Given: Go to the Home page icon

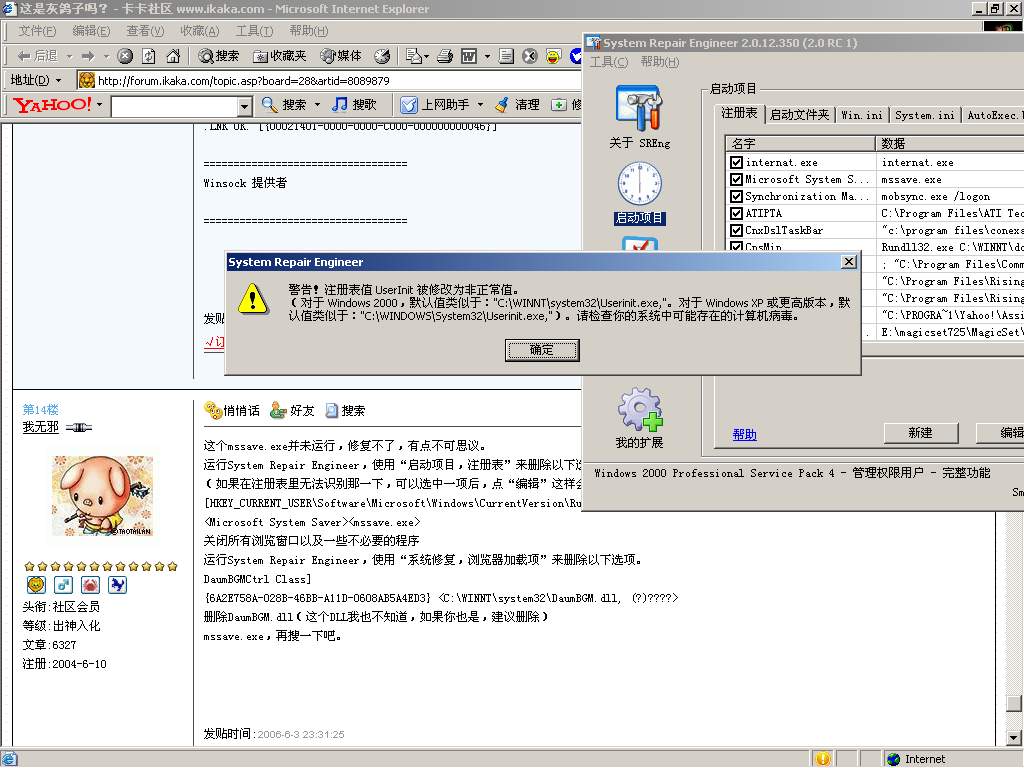Looking at the screenshot, I should [x=173, y=56].
